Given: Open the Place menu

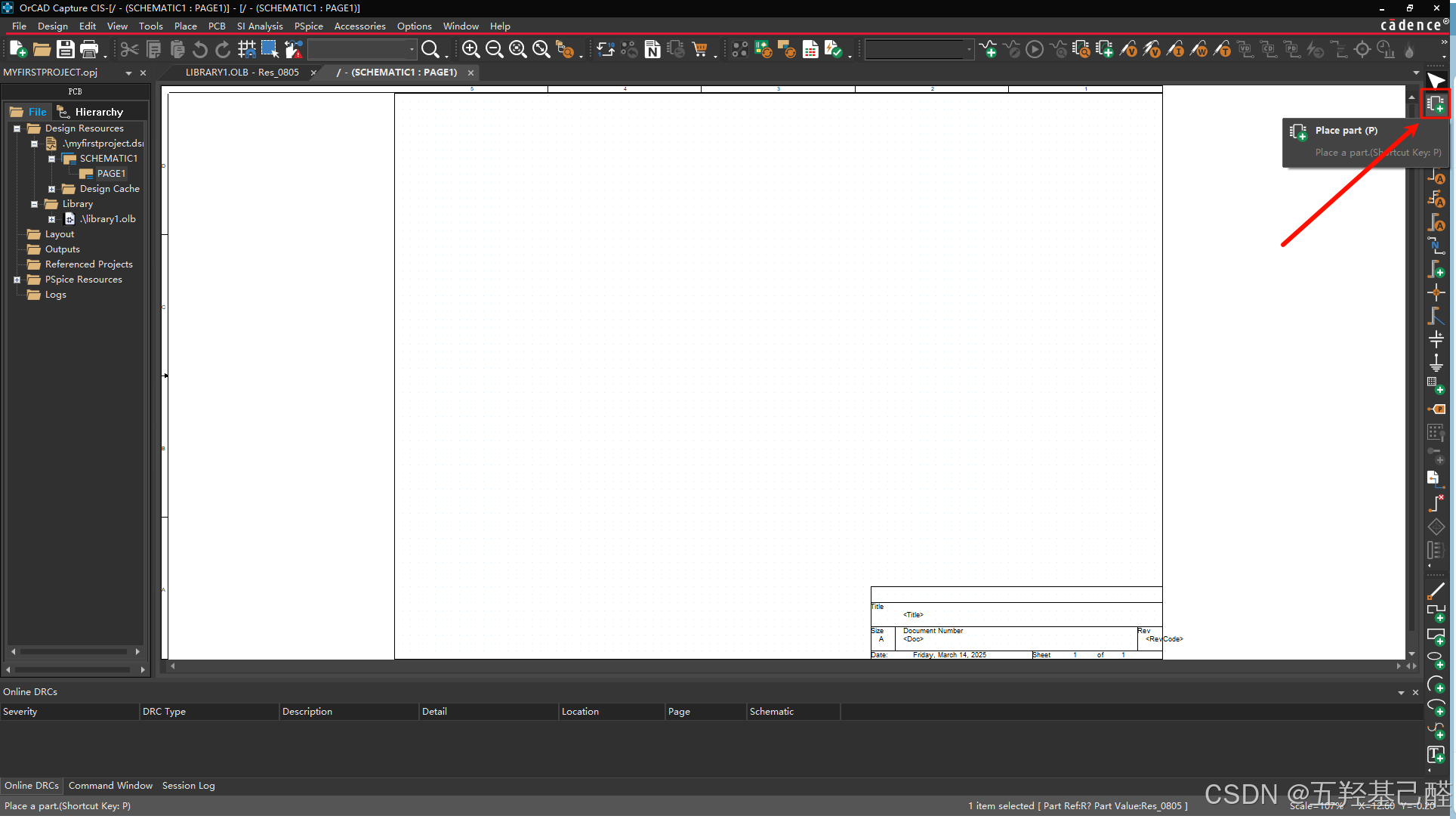Looking at the screenshot, I should (185, 26).
